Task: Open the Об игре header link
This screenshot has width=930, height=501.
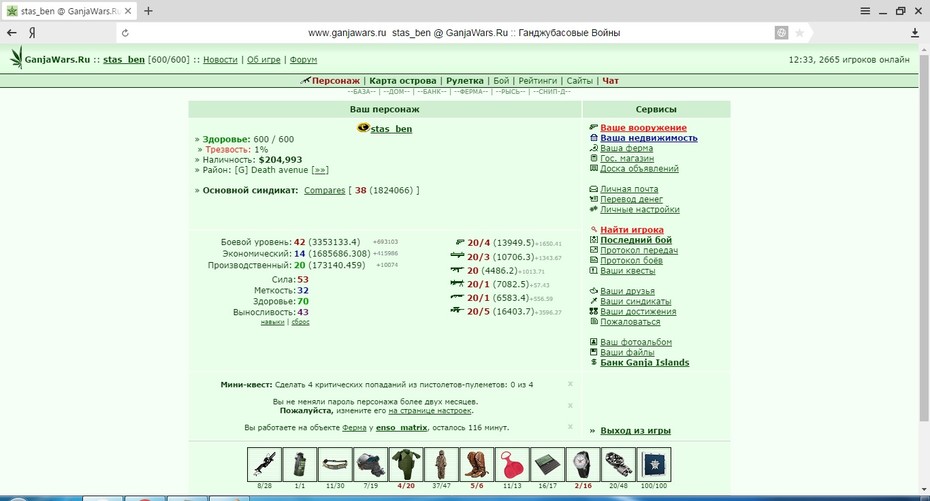Action: (x=263, y=60)
